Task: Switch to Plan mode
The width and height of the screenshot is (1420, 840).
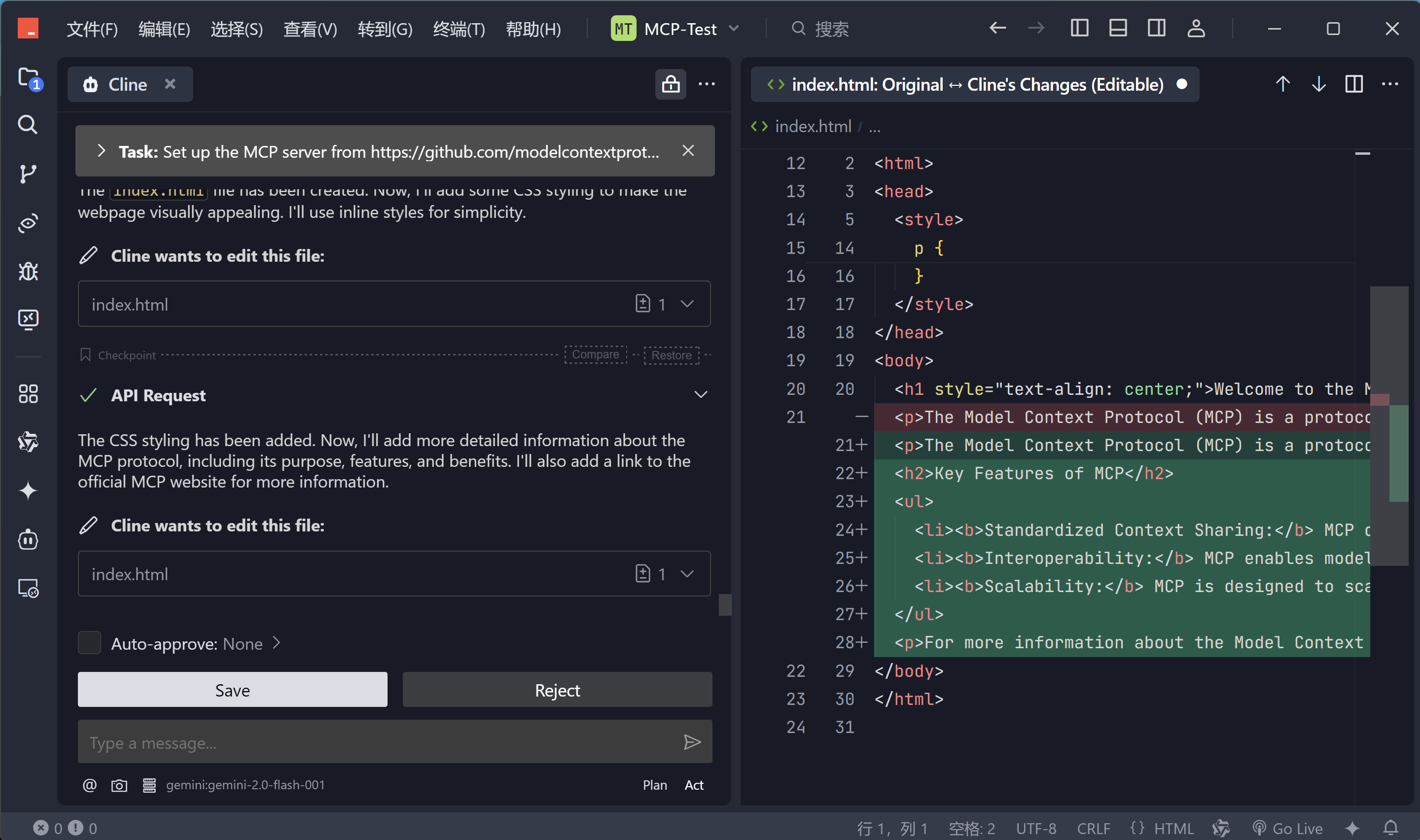Action: click(x=654, y=786)
